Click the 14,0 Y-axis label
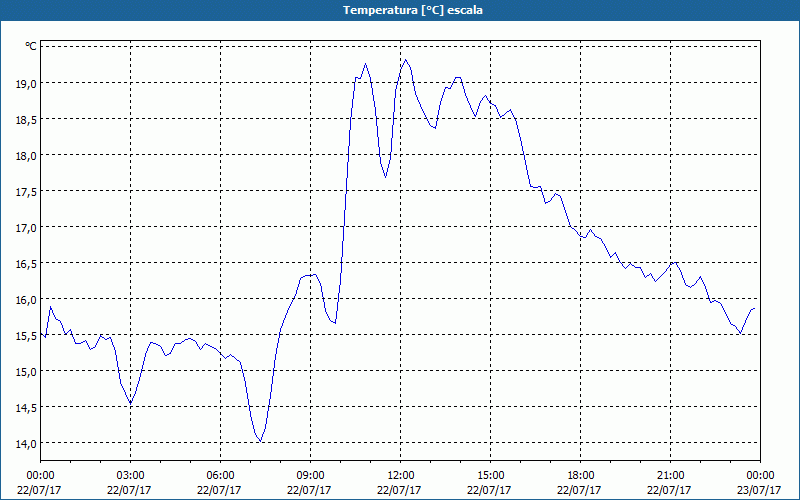800x500 pixels. (26, 443)
